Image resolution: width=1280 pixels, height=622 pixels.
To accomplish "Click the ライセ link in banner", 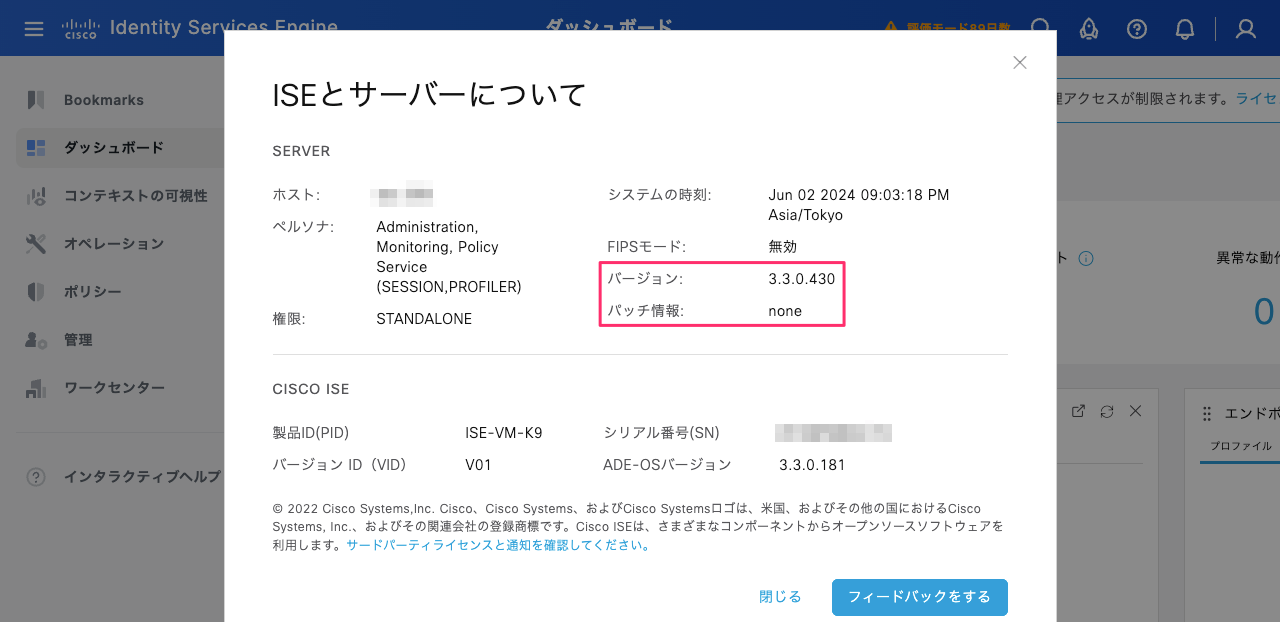I will pos(1256,98).
